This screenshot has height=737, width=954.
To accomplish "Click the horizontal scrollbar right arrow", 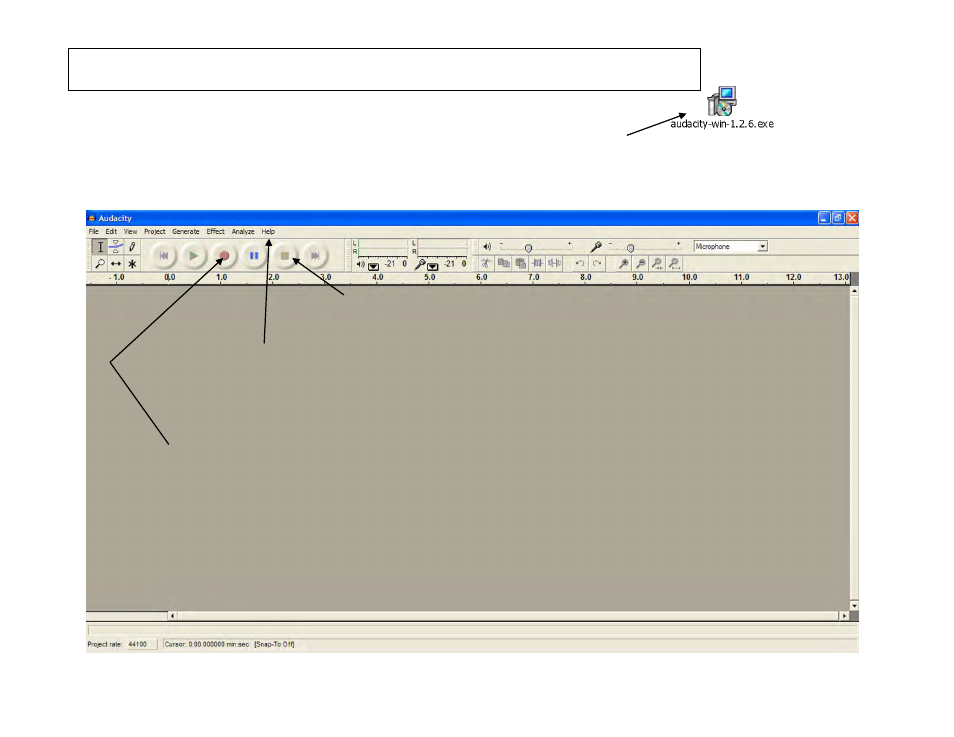I will [x=844, y=616].
